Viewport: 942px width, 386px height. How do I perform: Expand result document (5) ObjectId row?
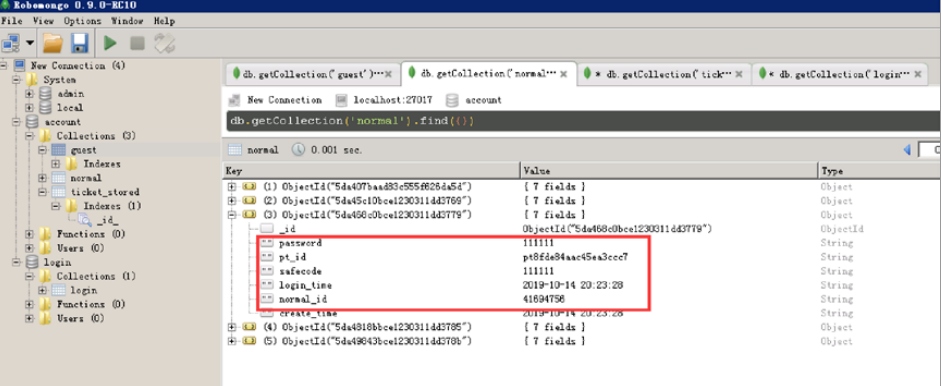point(232,341)
